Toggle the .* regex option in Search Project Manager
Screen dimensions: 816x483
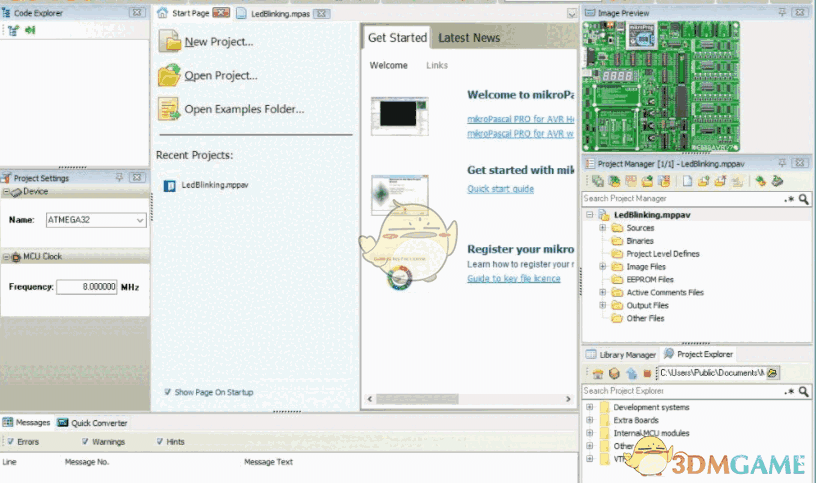[x=789, y=199]
